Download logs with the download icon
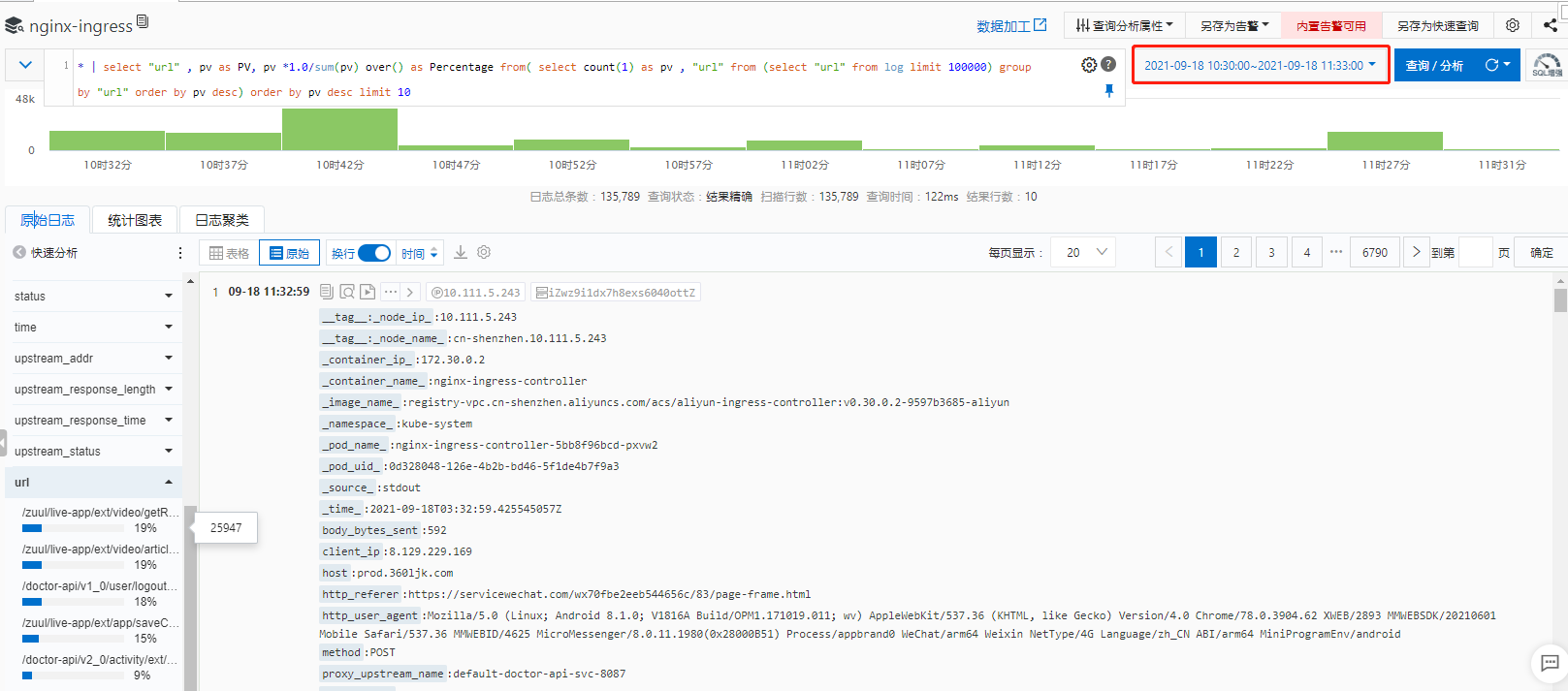Viewport: 1568px width, 691px height. pos(461,253)
